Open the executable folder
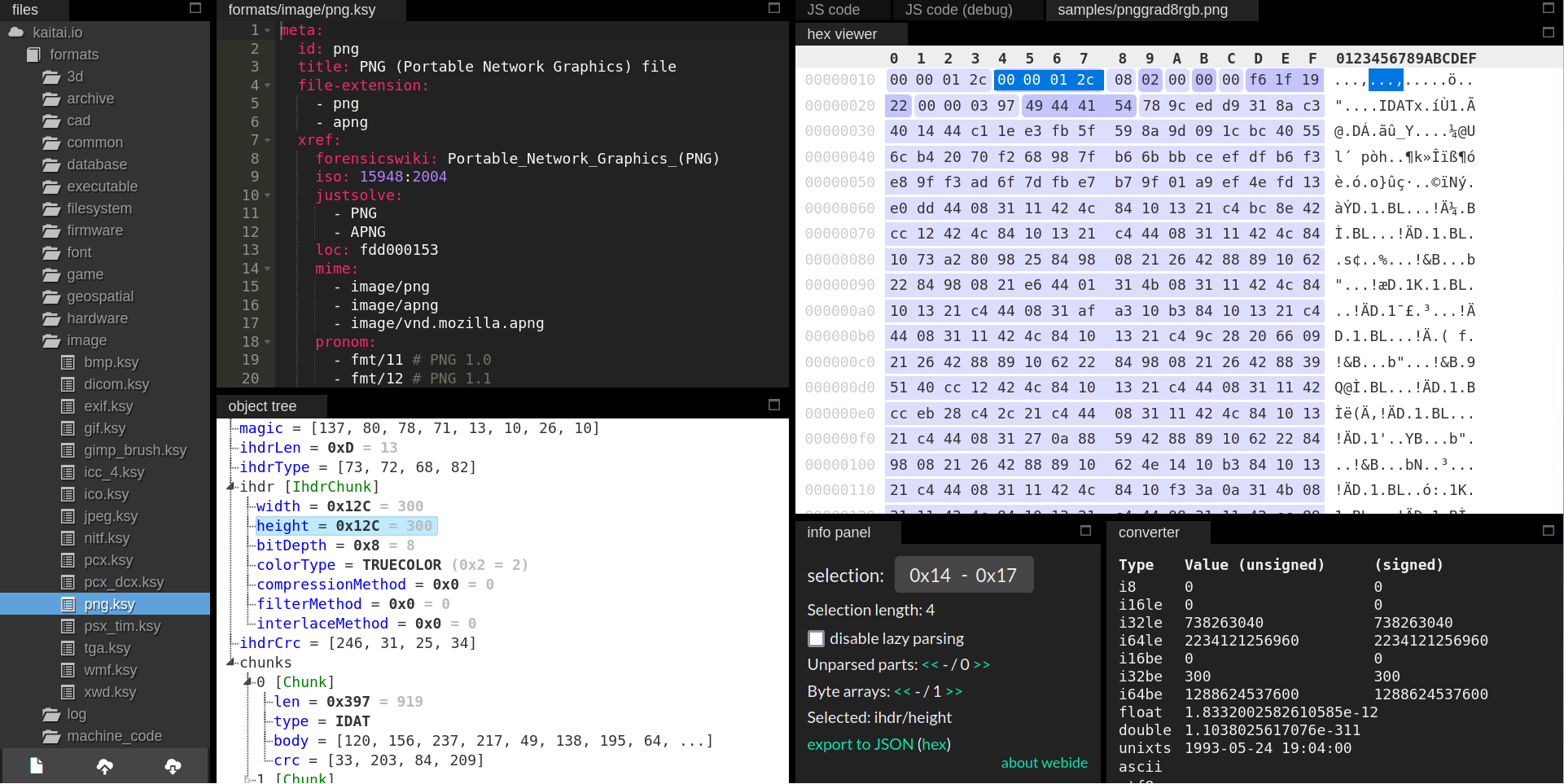The height and width of the screenshot is (784, 1564). click(x=102, y=186)
